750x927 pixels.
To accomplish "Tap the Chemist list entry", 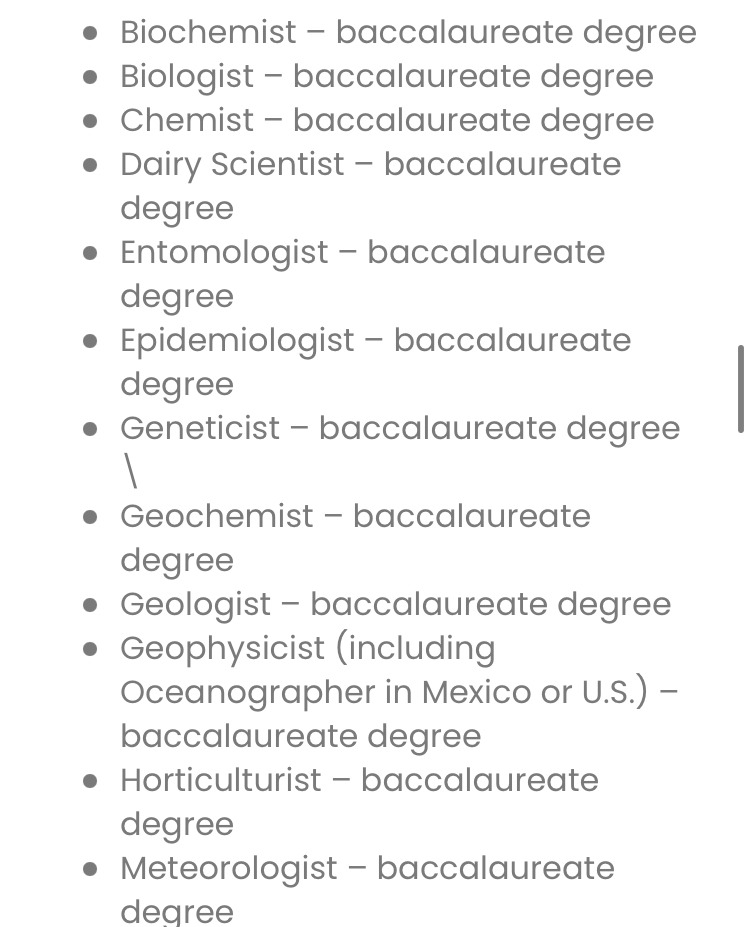I will pyautogui.click(x=386, y=120).
